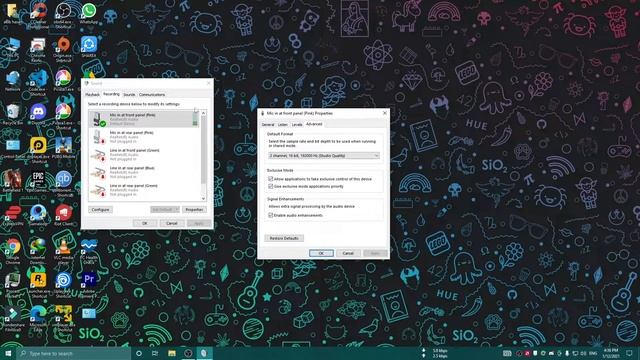This screenshot has width=640, height=360.
Task: Open Communications tab in Sound window
Action: click(x=152, y=95)
